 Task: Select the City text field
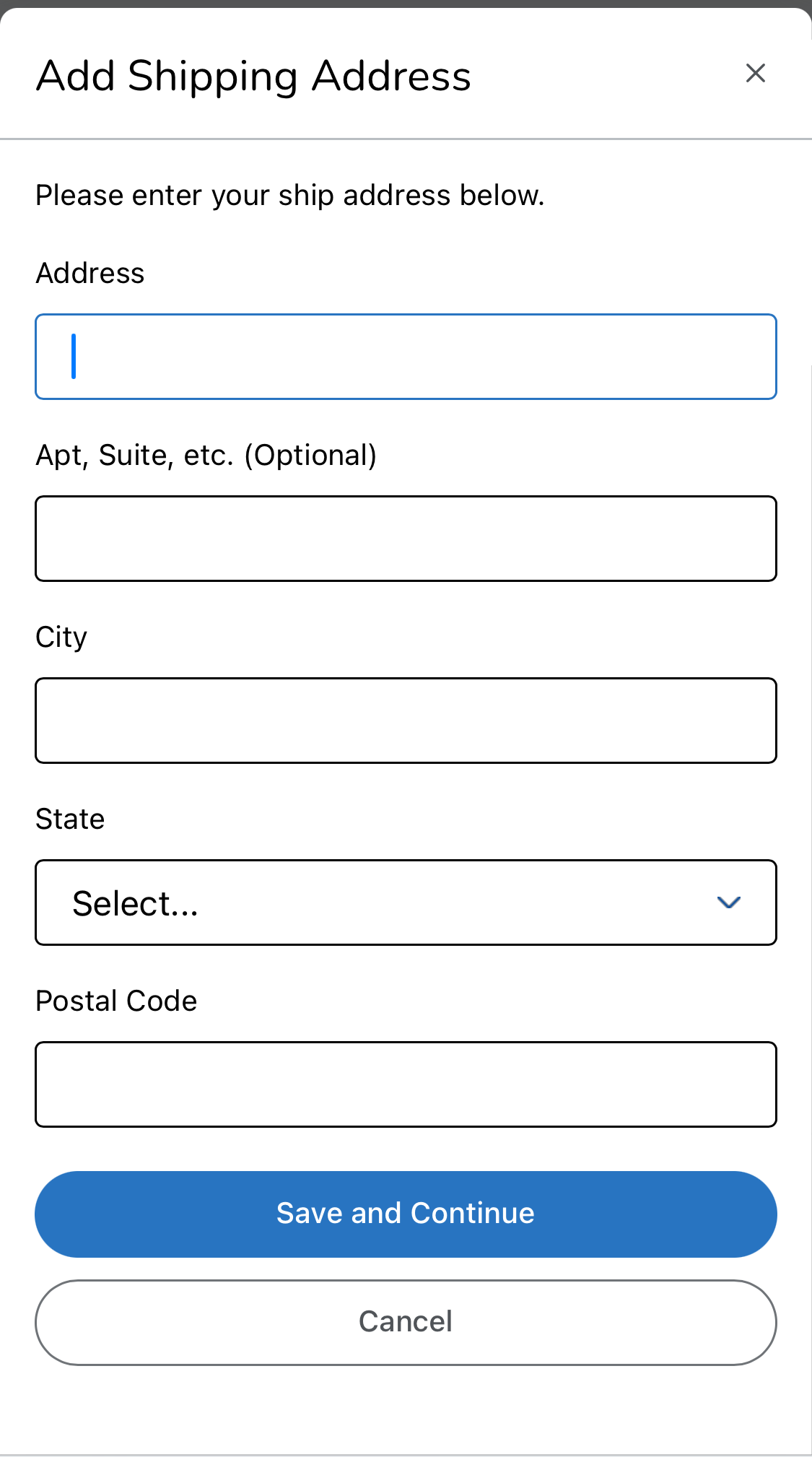coord(406,720)
